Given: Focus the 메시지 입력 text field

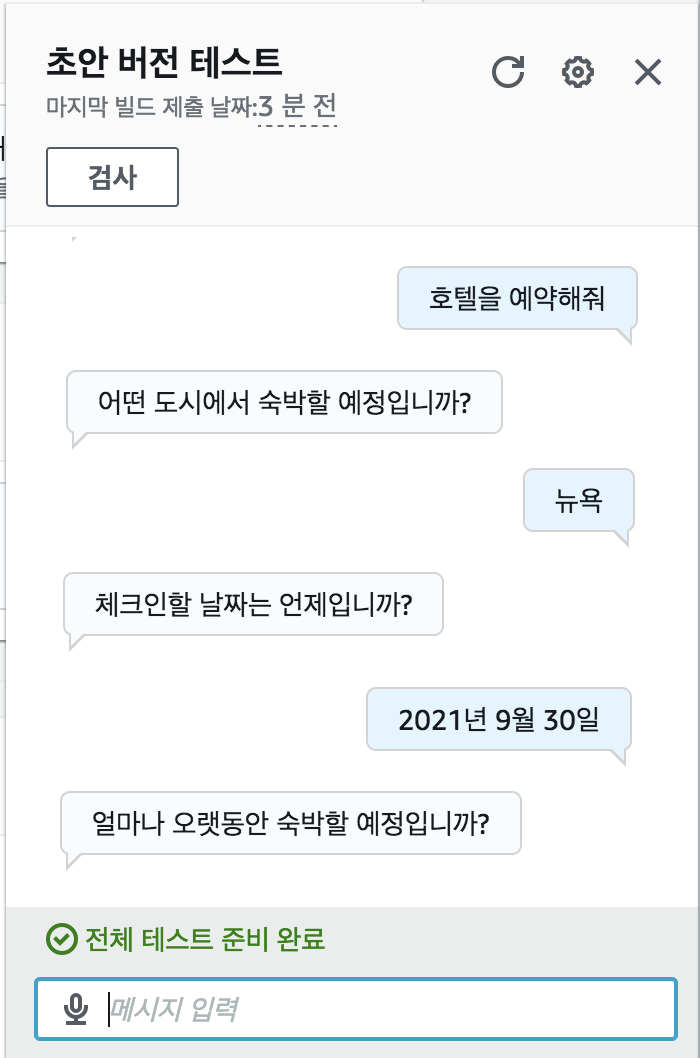Looking at the screenshot, I should point(356,1009).
